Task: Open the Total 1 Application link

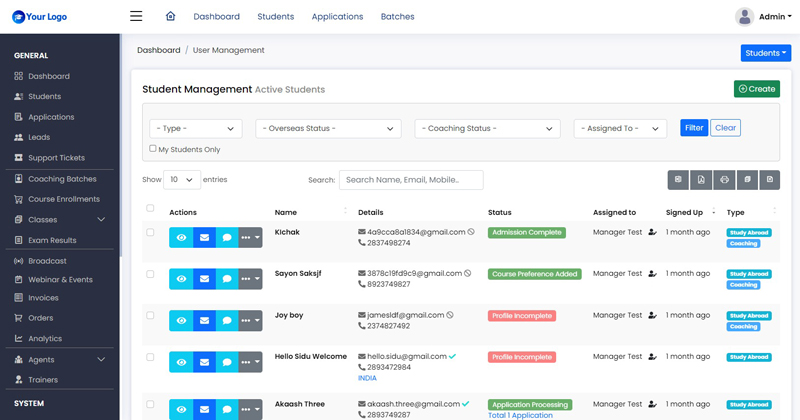Action: pos(520,415)
